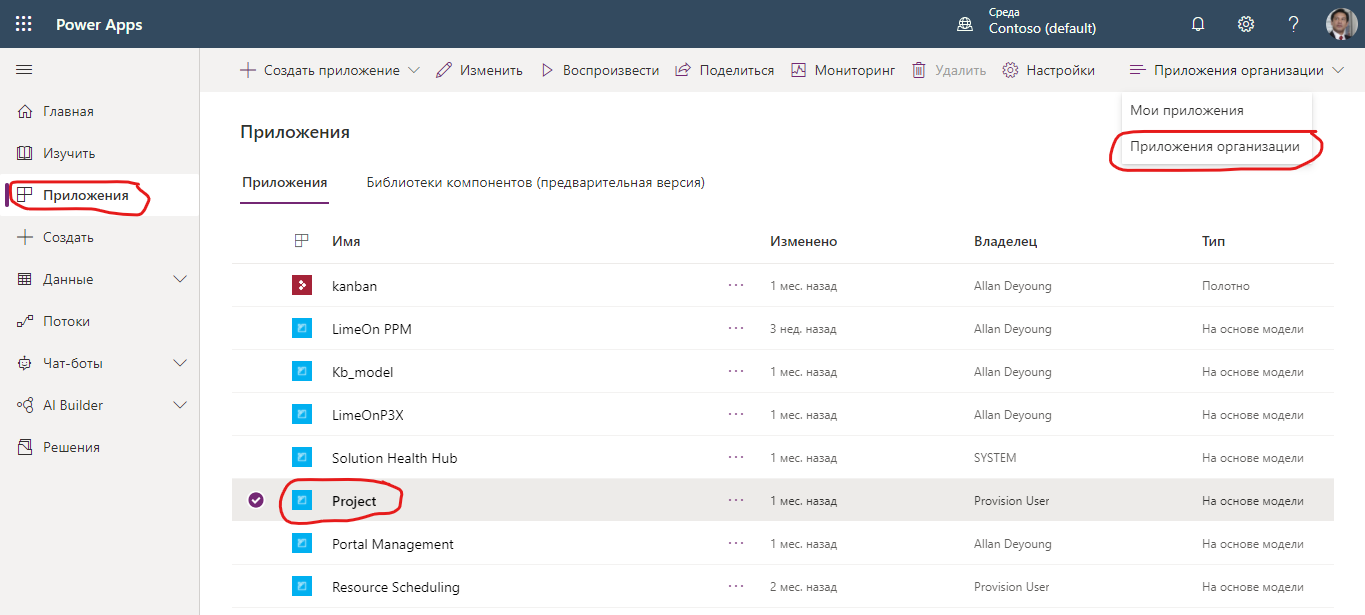
Task: Expand the Данные section in sidebar
Action: click(180, 279)
